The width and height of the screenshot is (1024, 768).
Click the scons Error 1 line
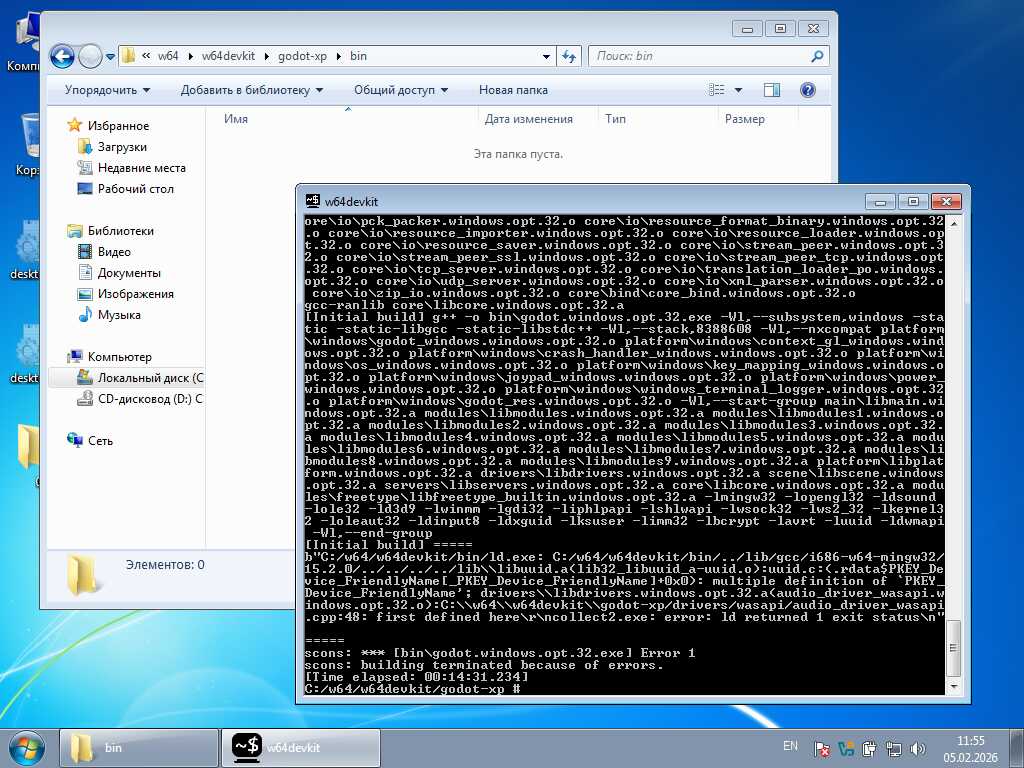[x=500, y=653]
